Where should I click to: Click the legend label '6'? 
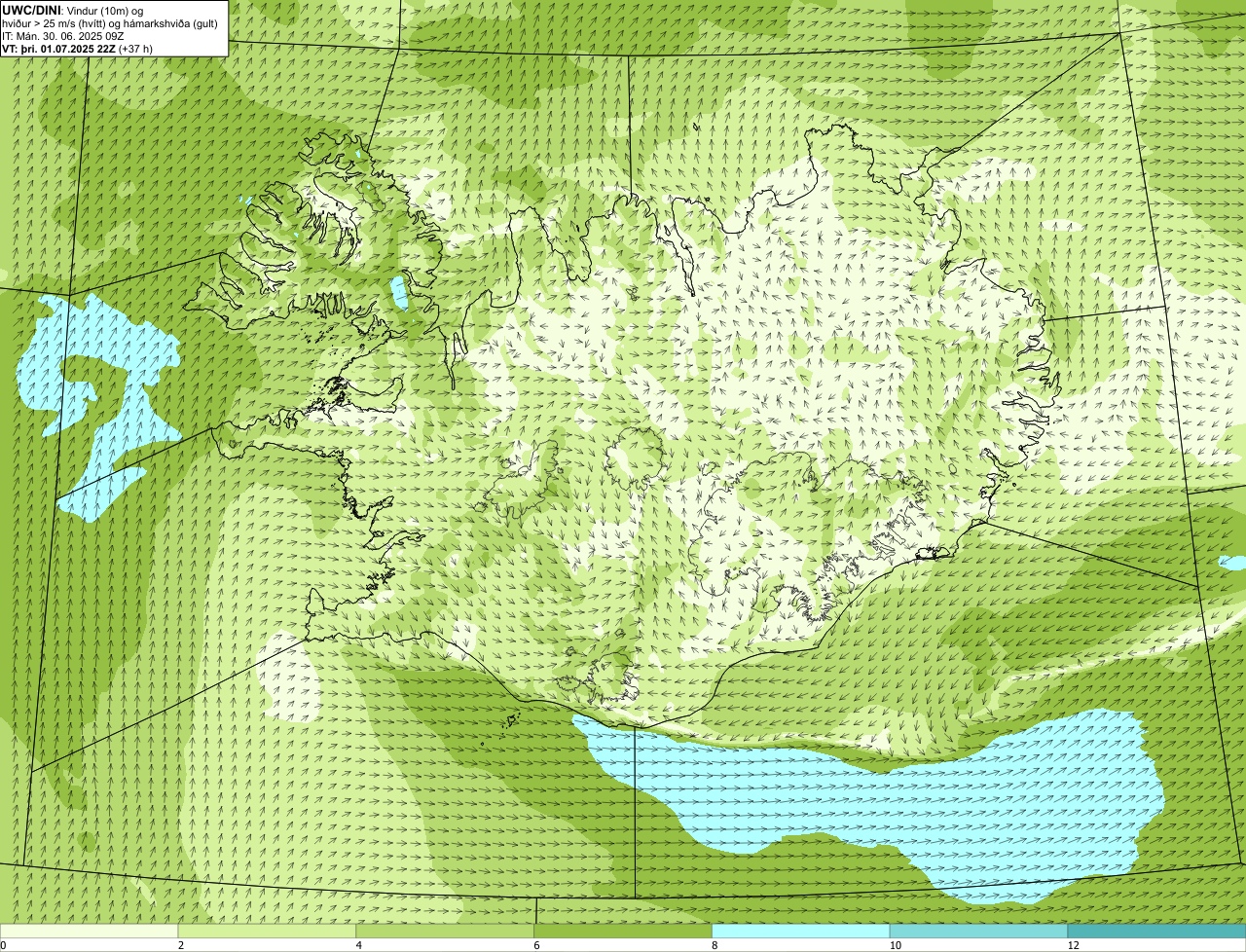(x=536, y=945)
